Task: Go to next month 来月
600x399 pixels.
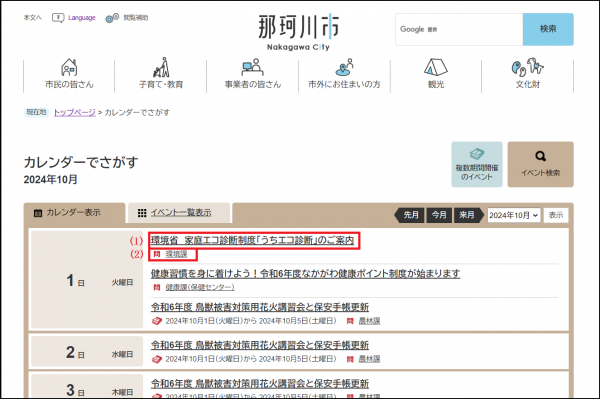Action: click(x=468, y=215)
